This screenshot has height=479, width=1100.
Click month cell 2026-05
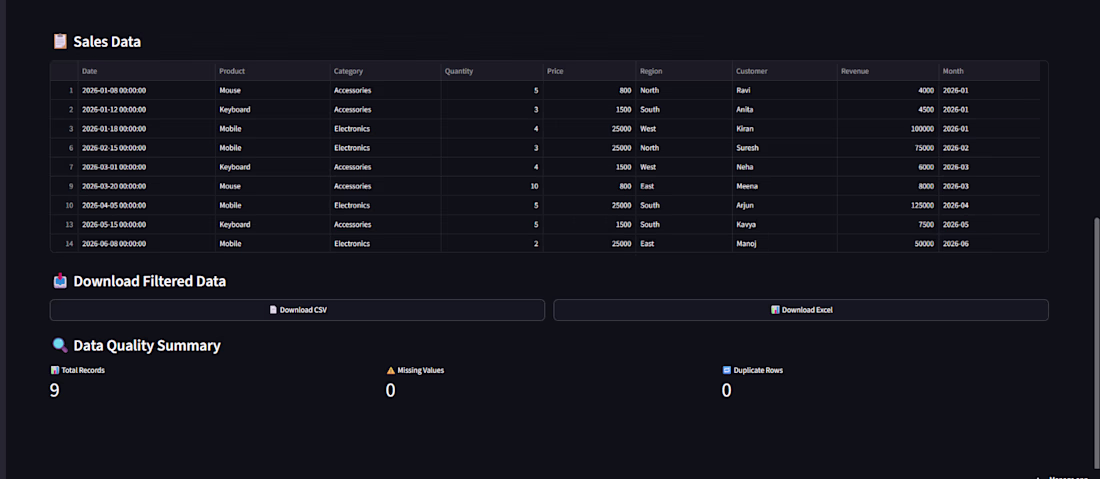pyautogui.click(x=989, y=224)
